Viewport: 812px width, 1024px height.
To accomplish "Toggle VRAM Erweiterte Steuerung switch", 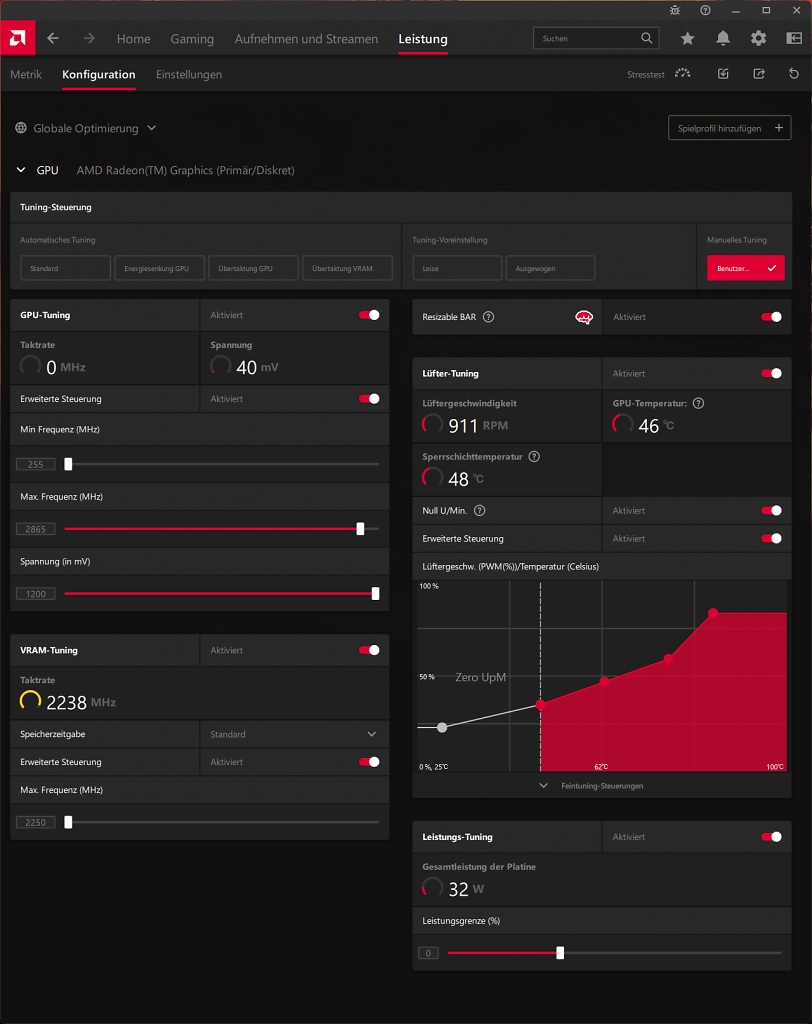I will [x=369, y=761].
